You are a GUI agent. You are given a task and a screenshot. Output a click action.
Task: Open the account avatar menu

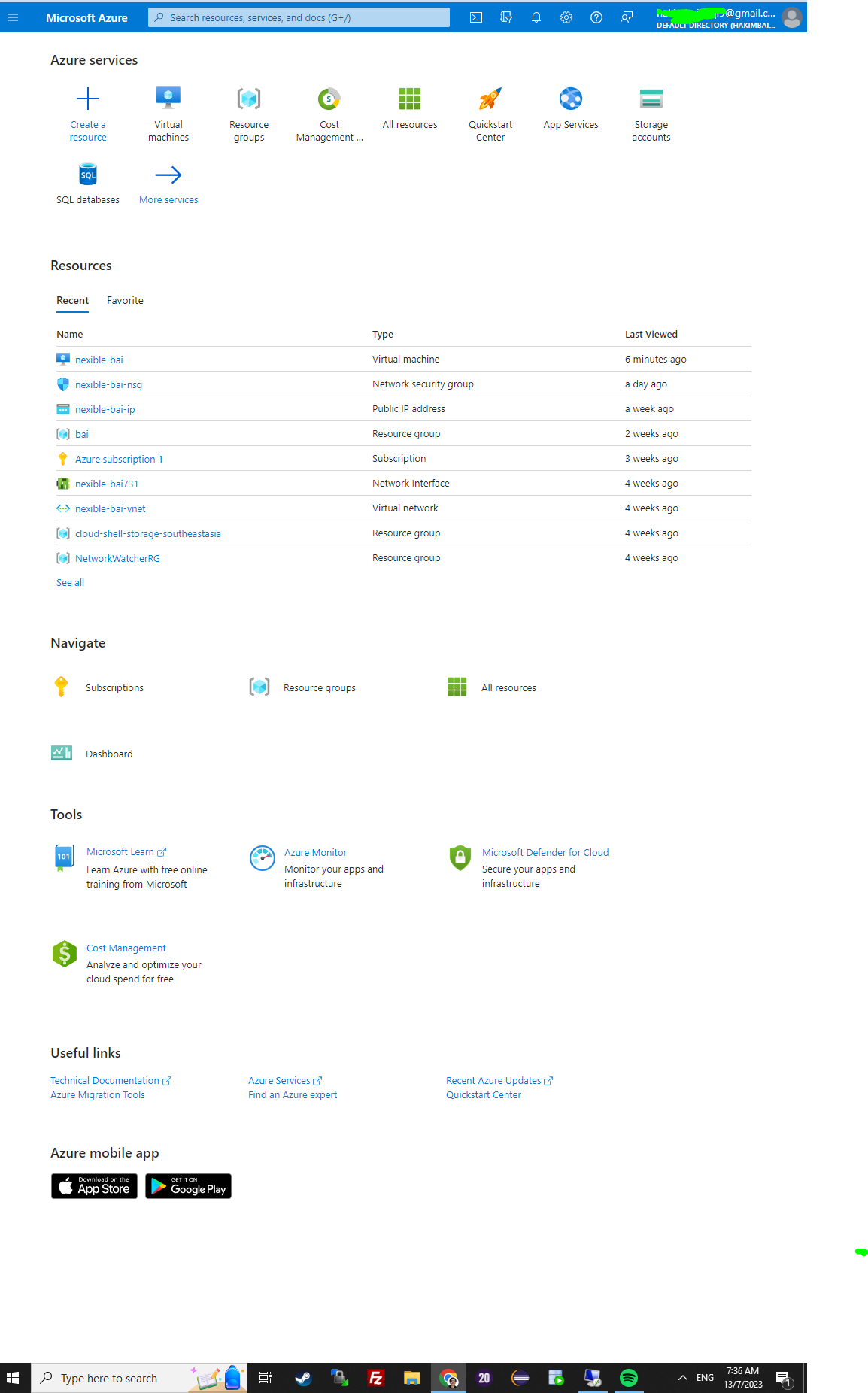pyautogui.click(x=791, y=17)
